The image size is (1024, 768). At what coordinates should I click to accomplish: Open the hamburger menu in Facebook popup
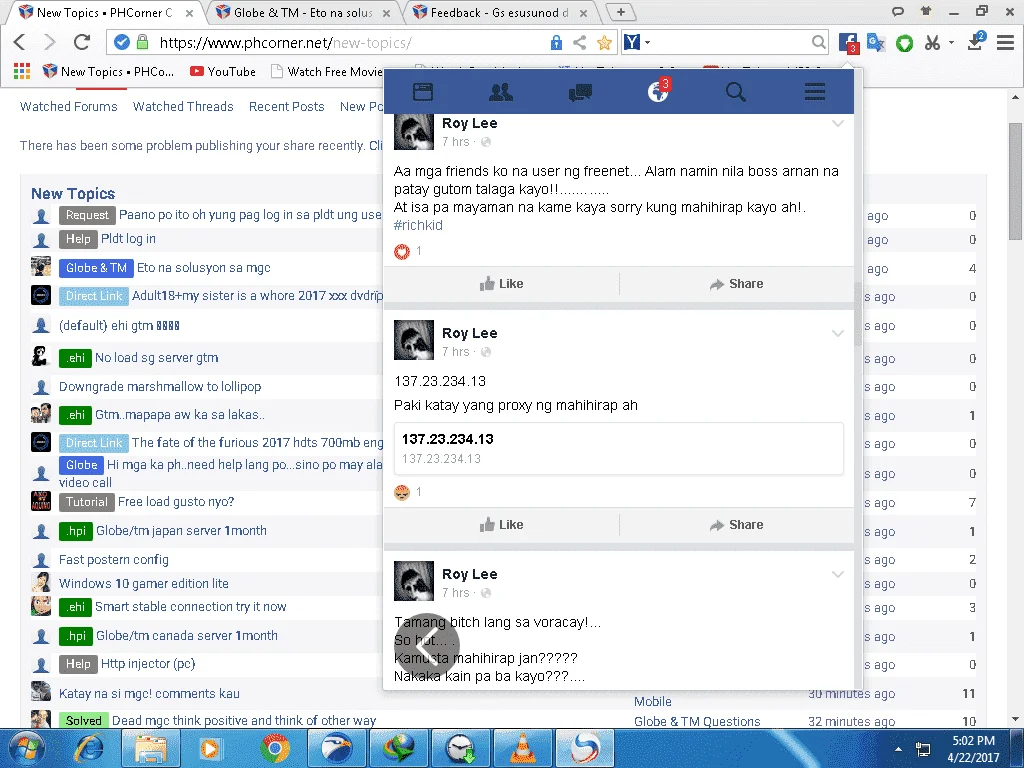[814, 92]
